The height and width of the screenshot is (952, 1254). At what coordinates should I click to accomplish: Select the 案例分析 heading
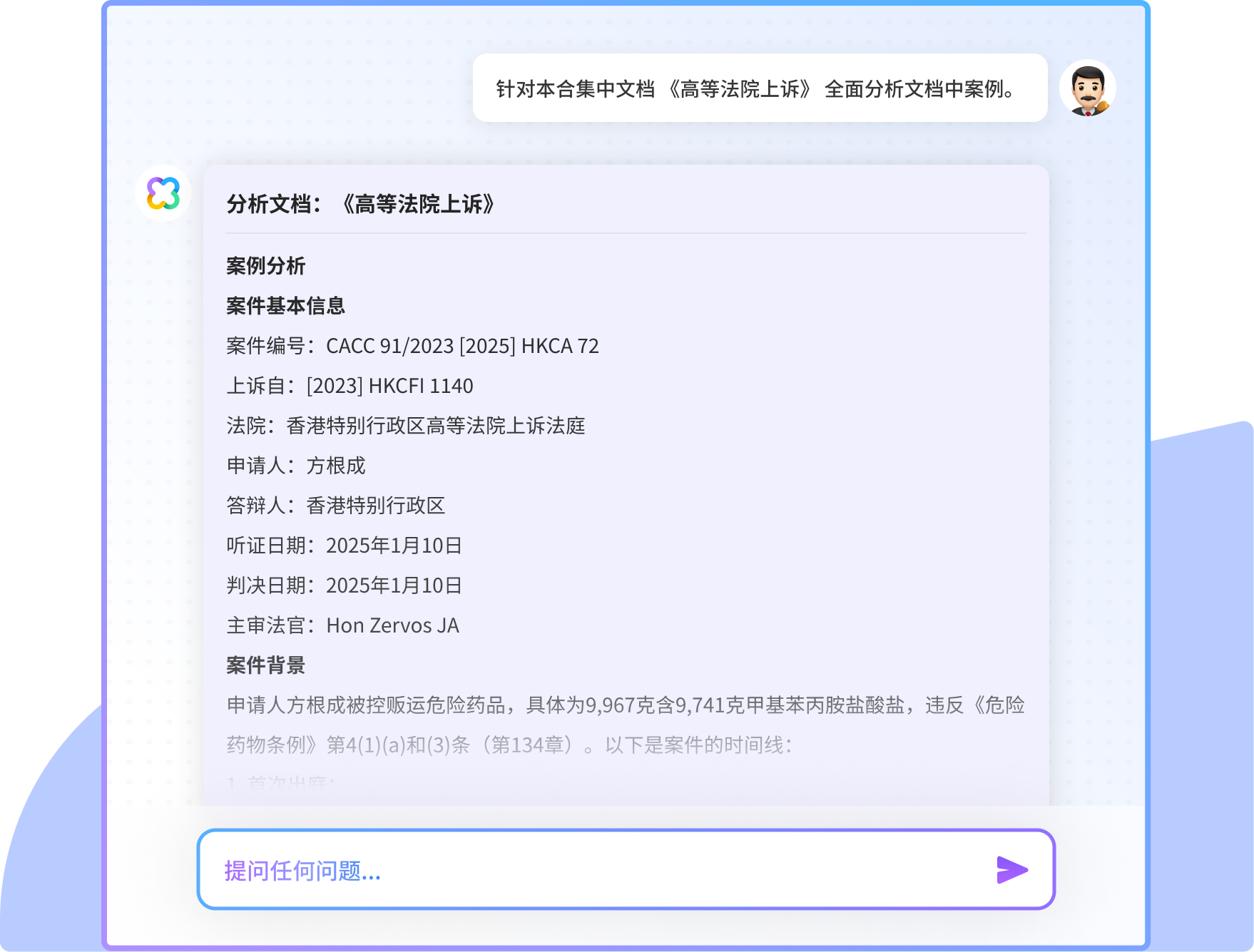coord(265,266)
